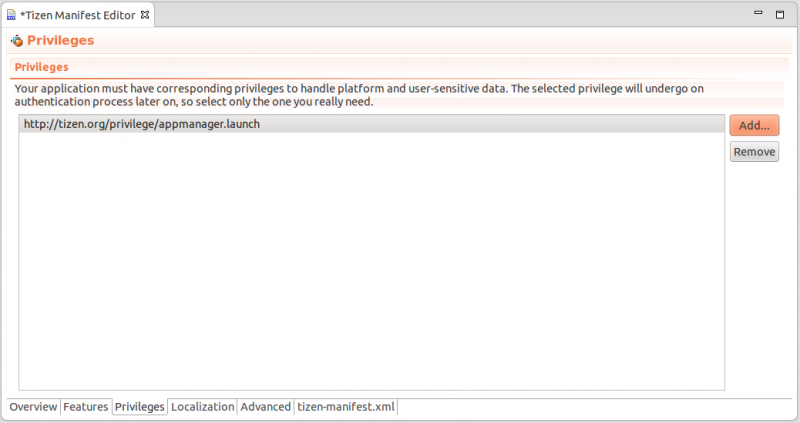Switch to the Overview tab

click(33, 407)
